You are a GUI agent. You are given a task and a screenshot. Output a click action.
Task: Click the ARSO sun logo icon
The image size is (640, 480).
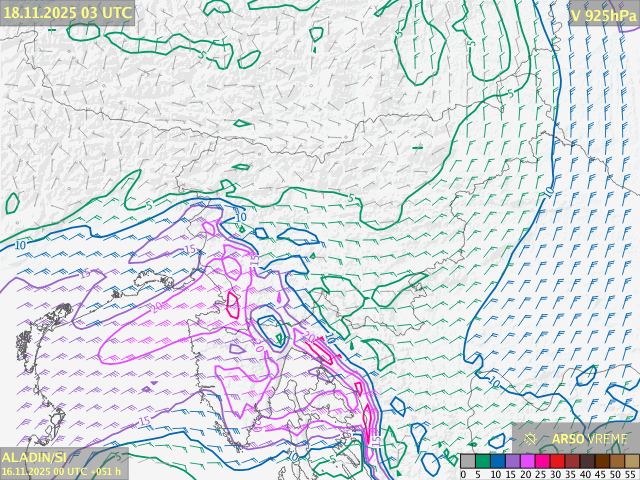(x=531, y=439)
